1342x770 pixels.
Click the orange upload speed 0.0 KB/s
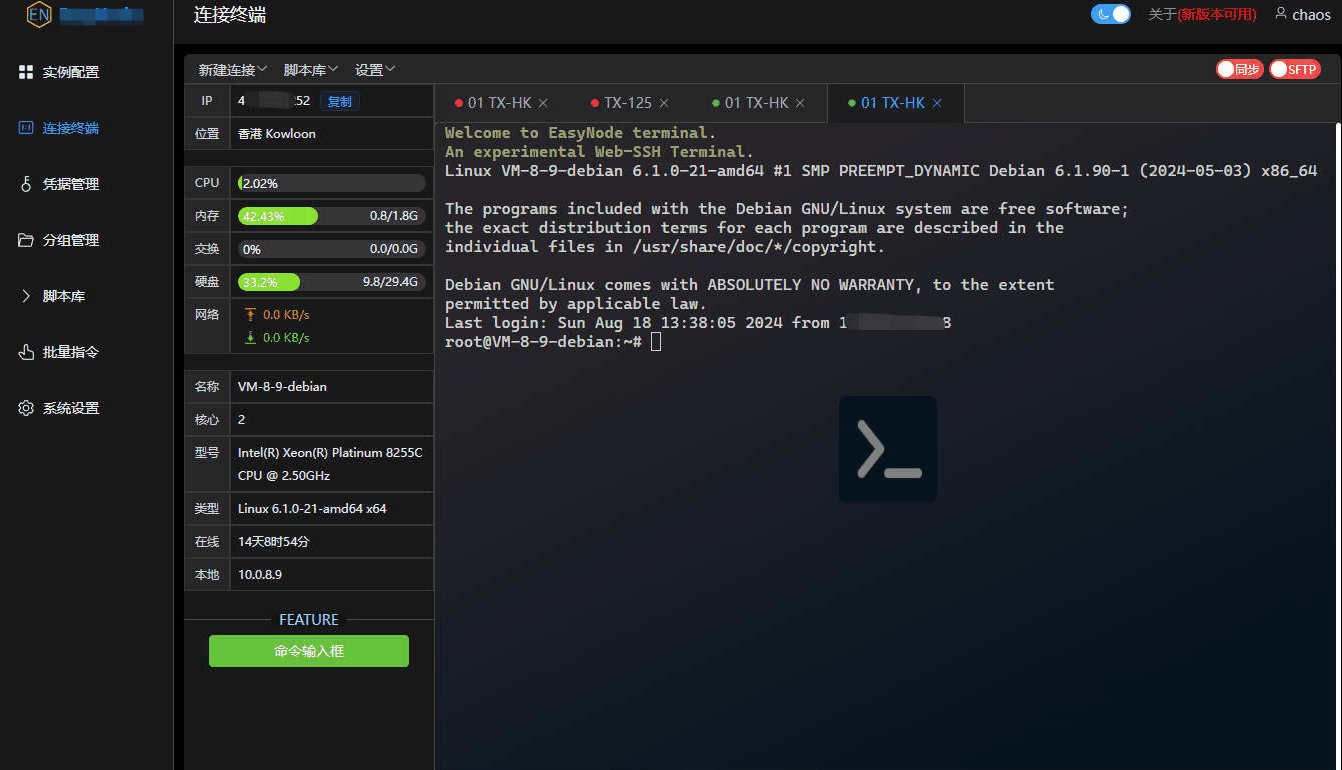[286, 315]
